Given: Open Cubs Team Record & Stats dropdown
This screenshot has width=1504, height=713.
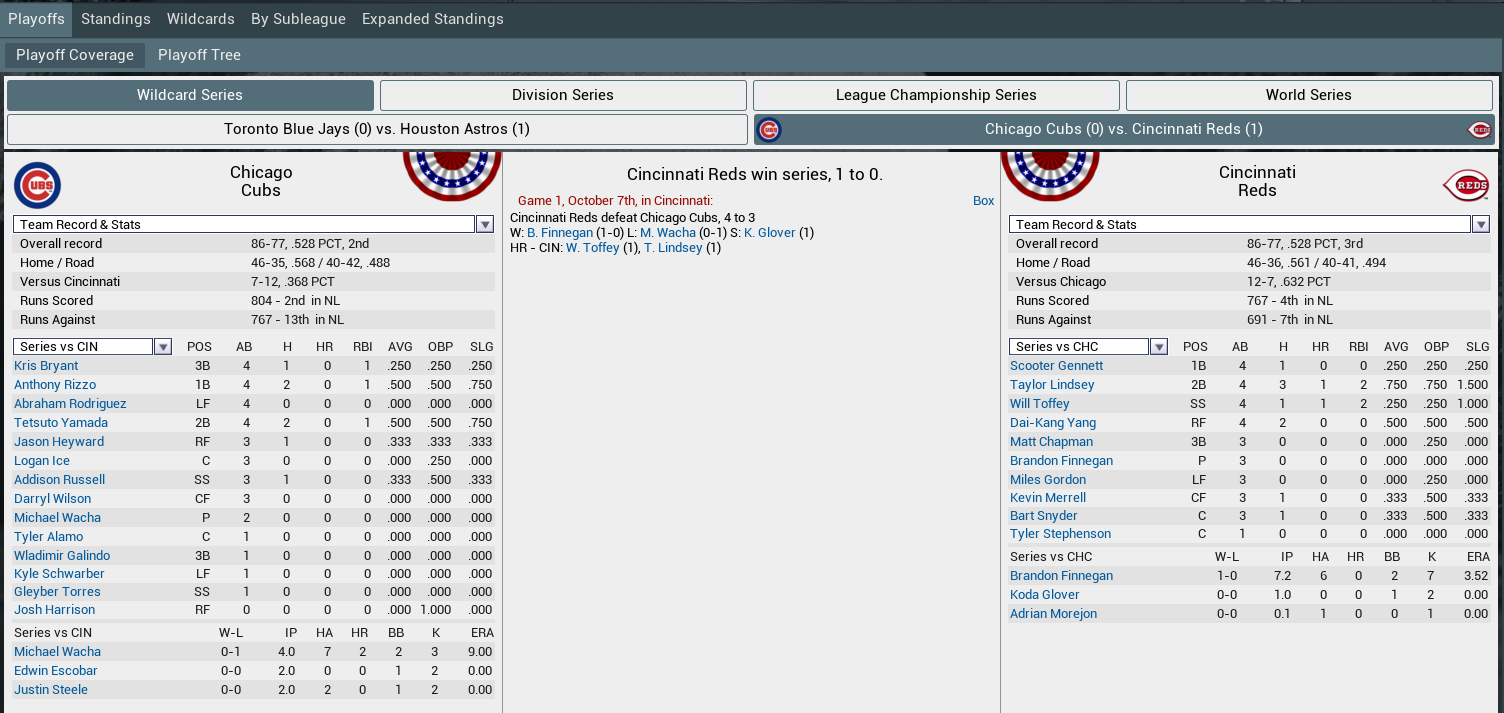Looking at the screenshot, I should (x=484, y=225).
